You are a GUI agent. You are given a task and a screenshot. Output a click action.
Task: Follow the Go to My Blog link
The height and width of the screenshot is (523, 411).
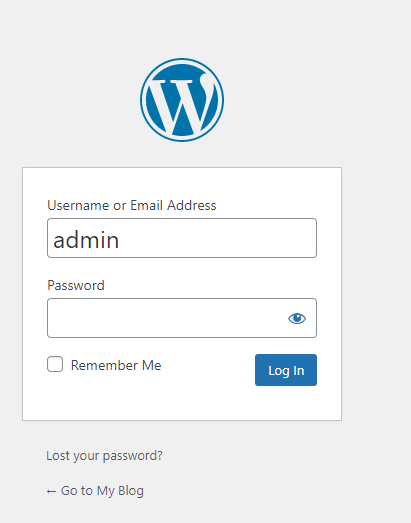point(95,491)
